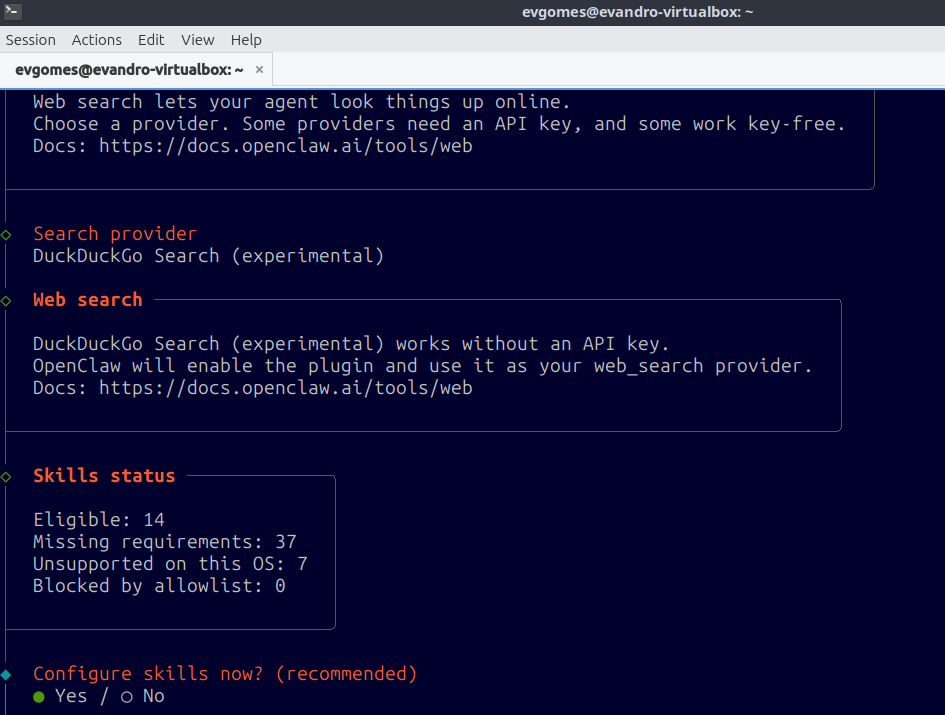The height and width of the screenshot is (715, 945).
Task: Click the diamond marker beside Search provider
Action: pos(6,235)
